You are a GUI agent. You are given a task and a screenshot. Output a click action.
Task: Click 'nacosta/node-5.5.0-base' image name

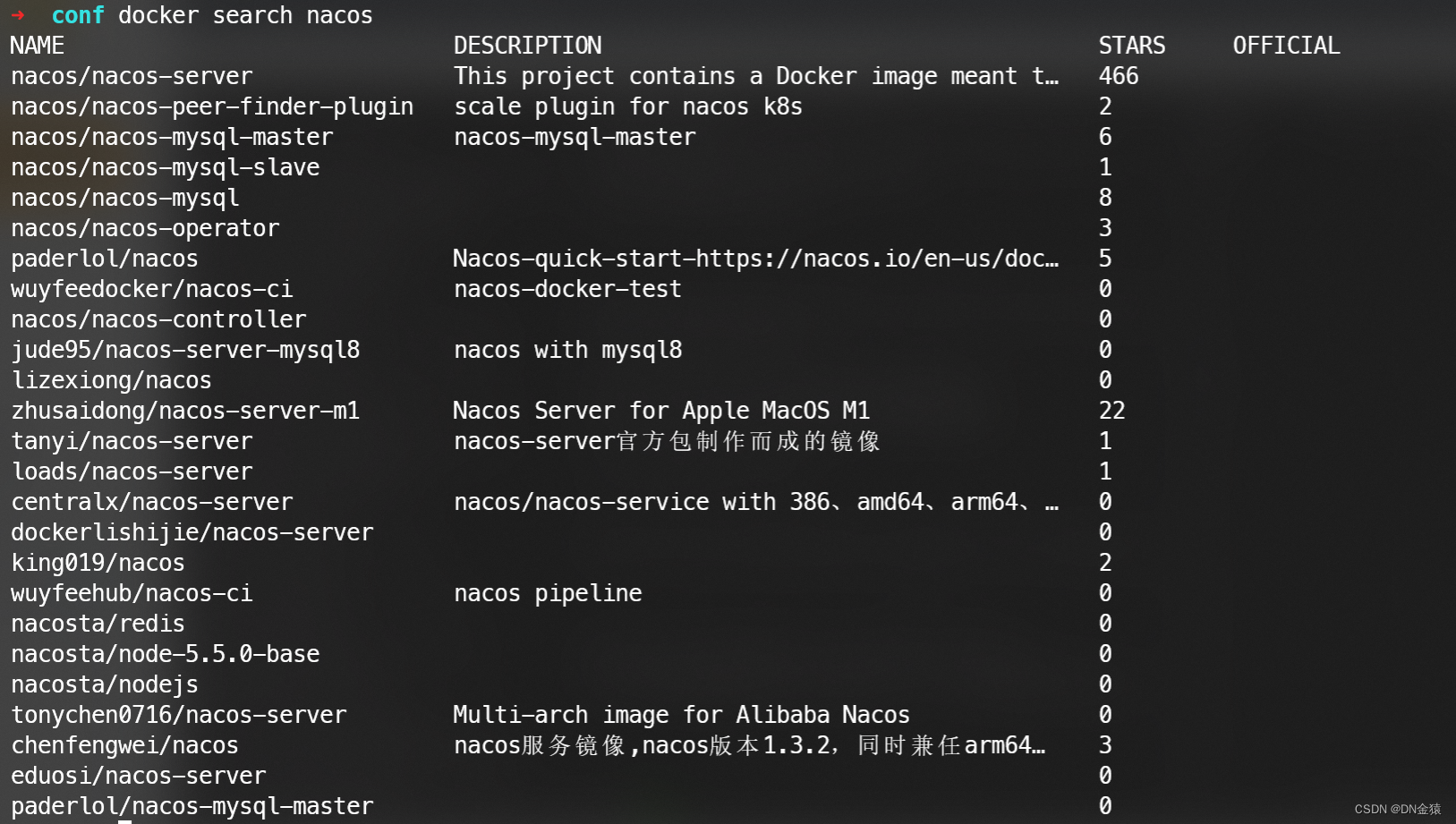click(x=166, y=654)
